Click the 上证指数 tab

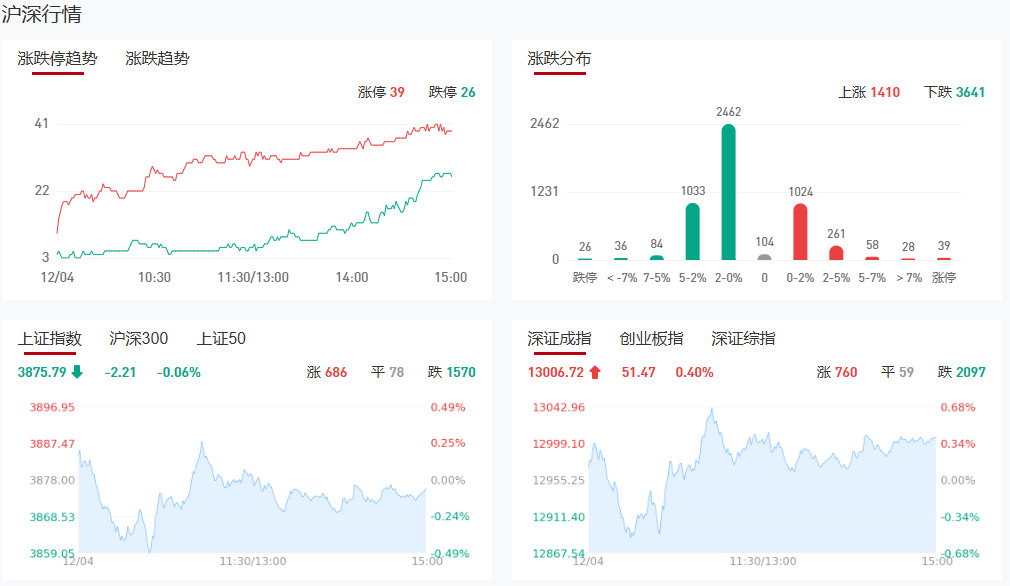(x=50, y=339)
